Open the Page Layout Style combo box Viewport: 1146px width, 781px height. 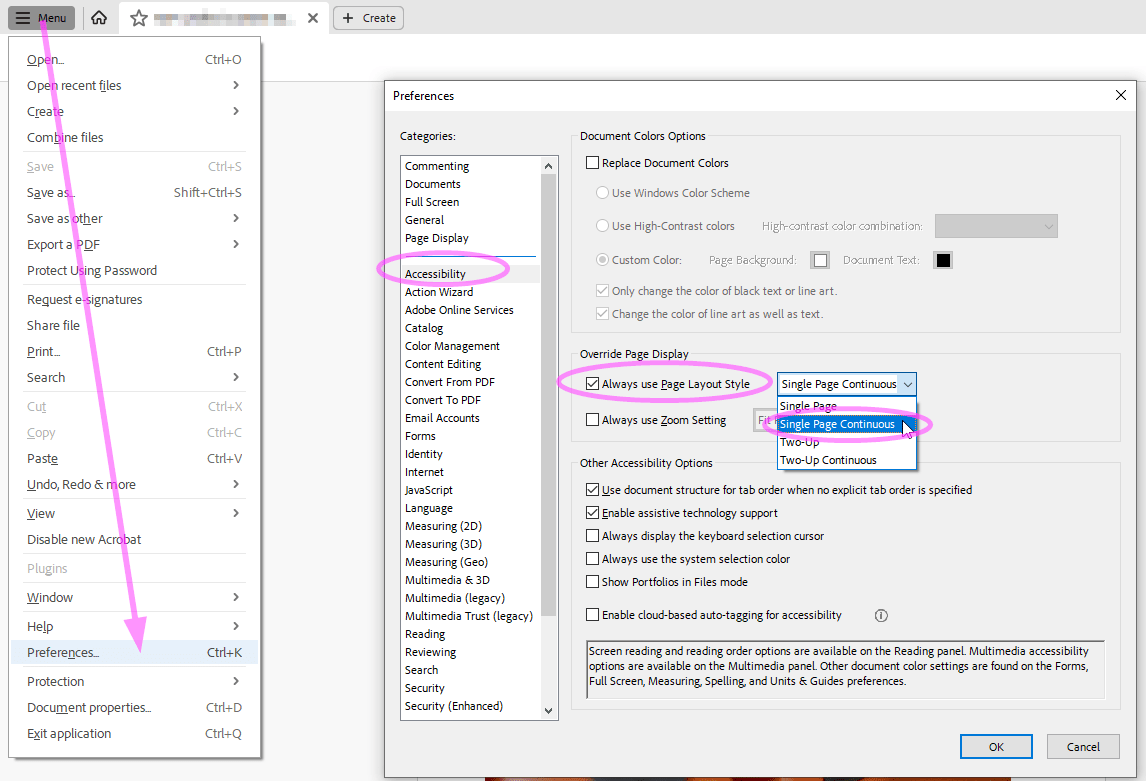click(907, 383)
